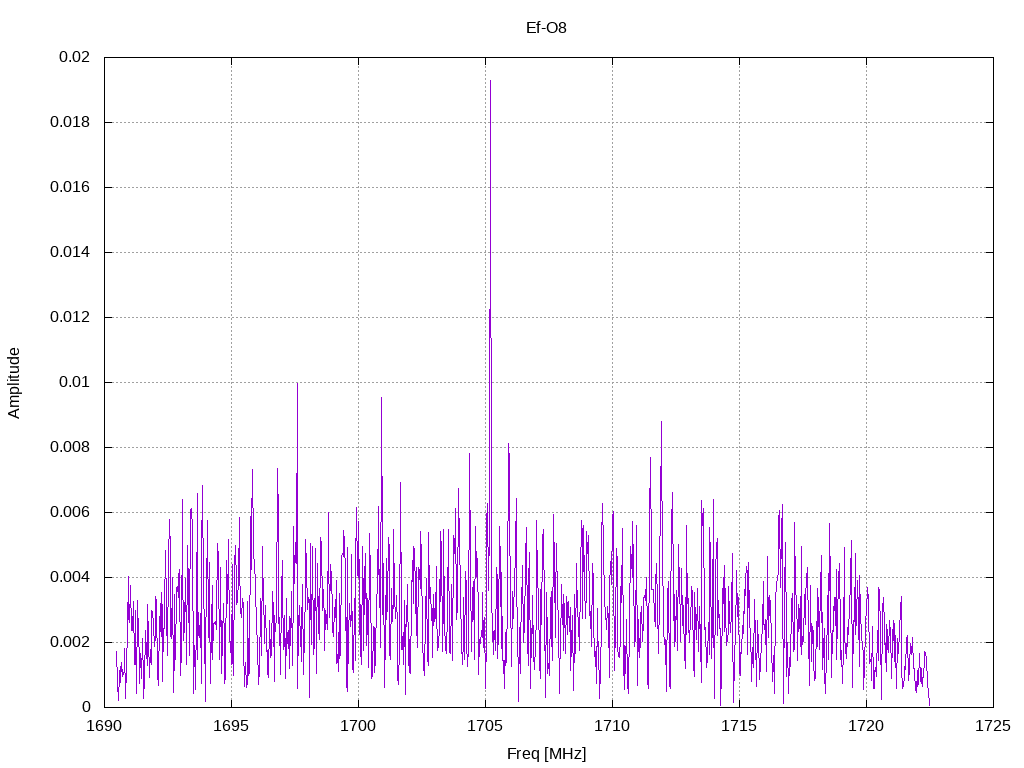Click the 0.01 amplitude peak near 1697.5 MHz

tap(297, 384)
